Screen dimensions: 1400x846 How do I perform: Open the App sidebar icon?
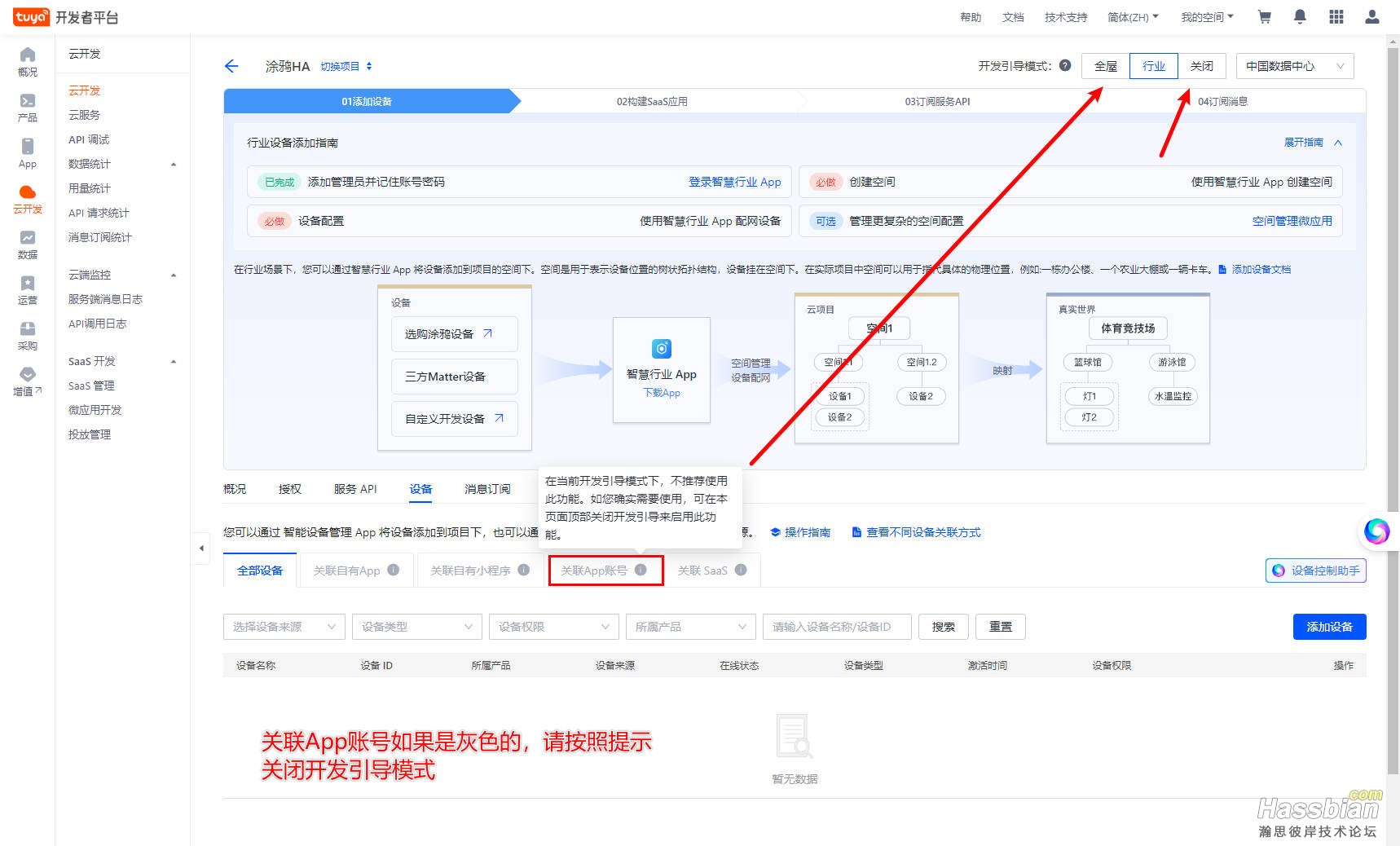28,153
